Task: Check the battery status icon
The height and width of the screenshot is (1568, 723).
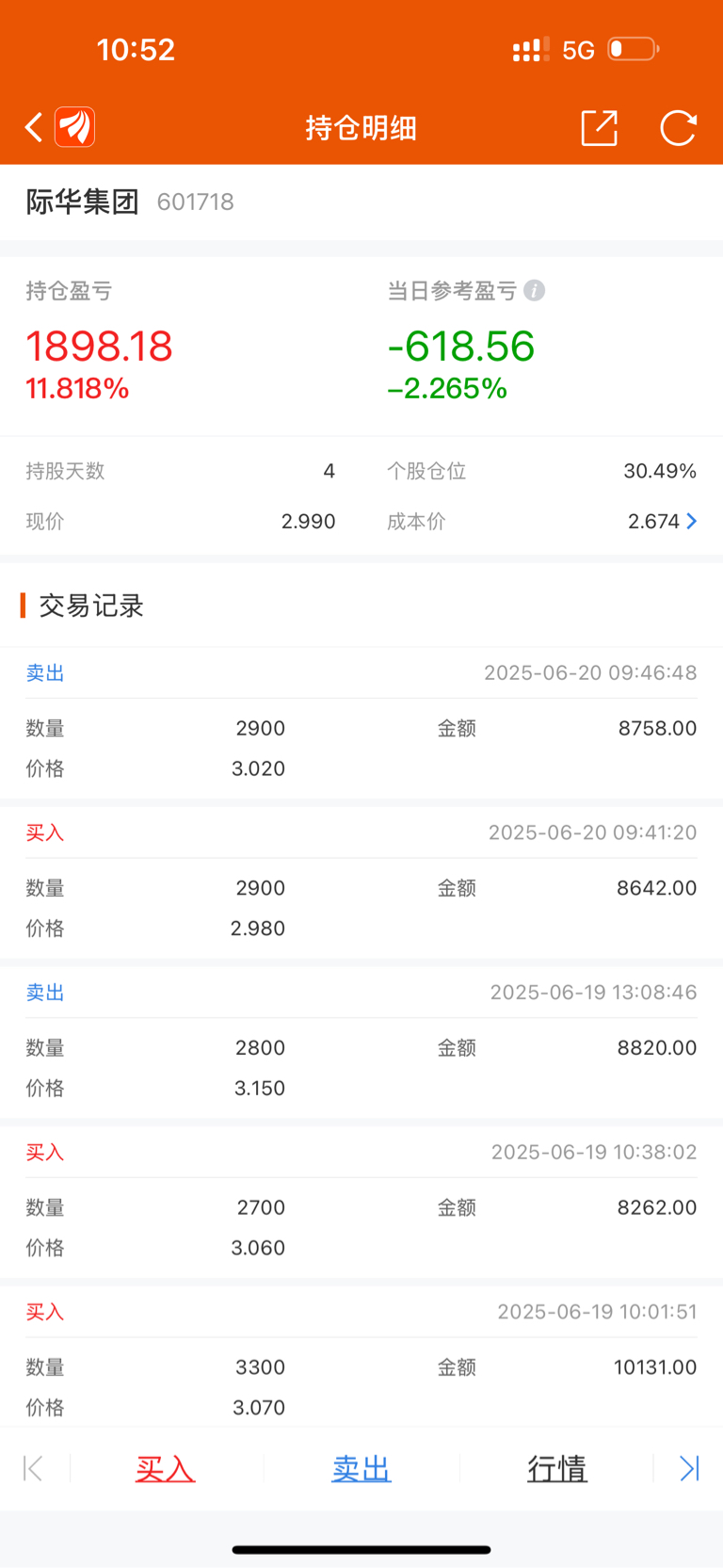Action: [x=634, y=49]
